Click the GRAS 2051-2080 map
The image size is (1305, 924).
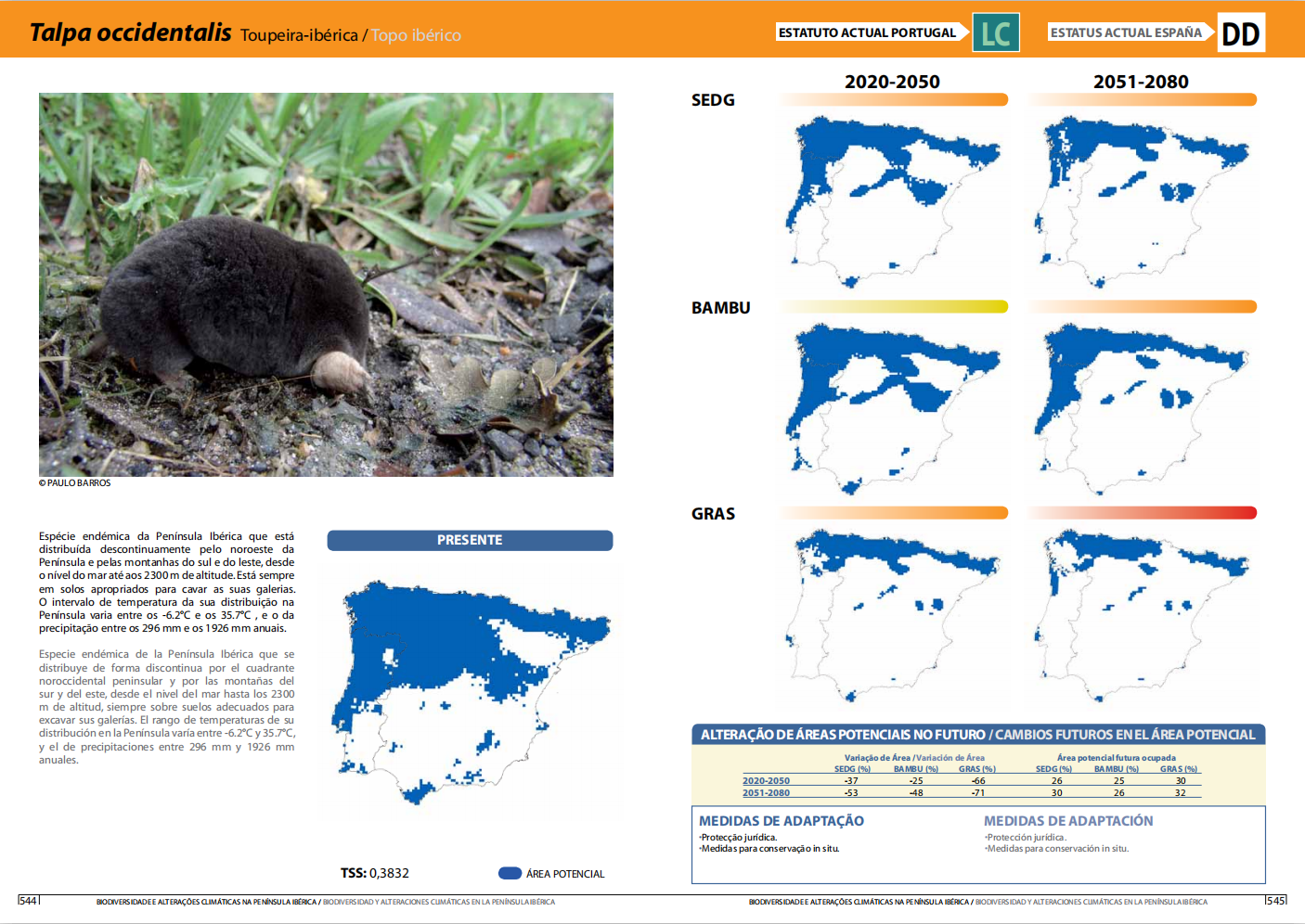click(1141, 614)
